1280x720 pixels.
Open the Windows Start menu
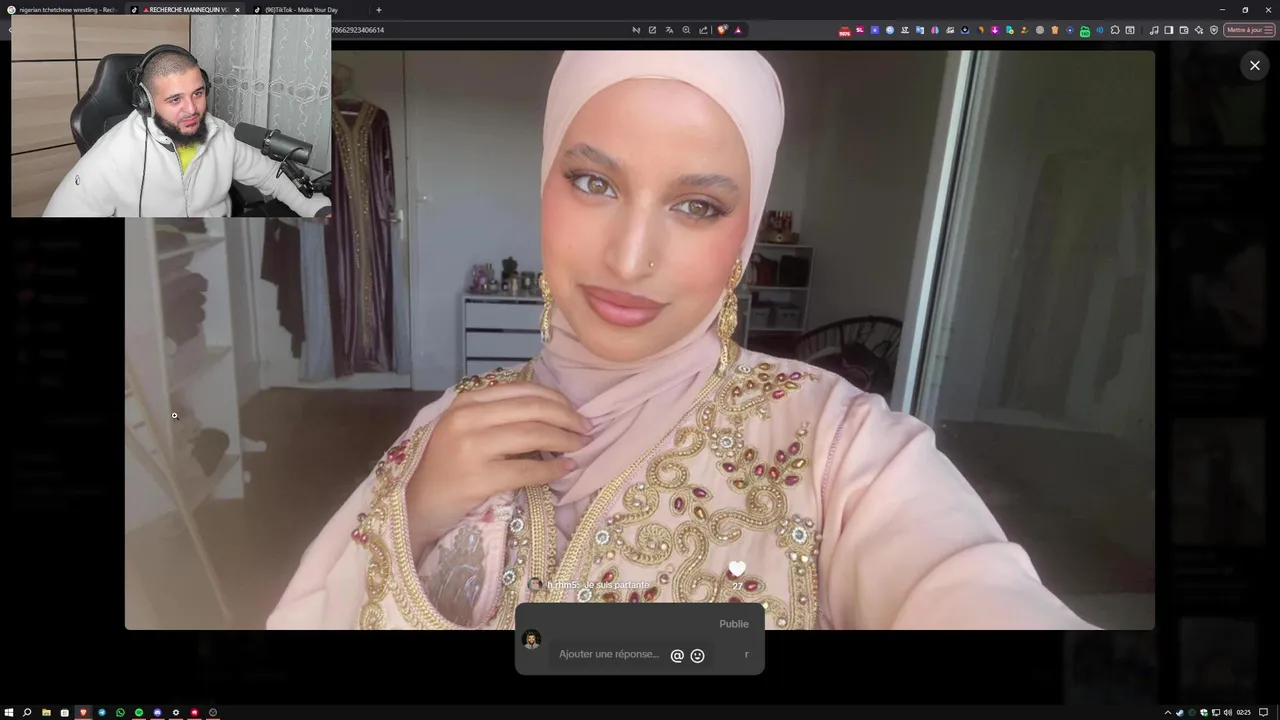9,712
